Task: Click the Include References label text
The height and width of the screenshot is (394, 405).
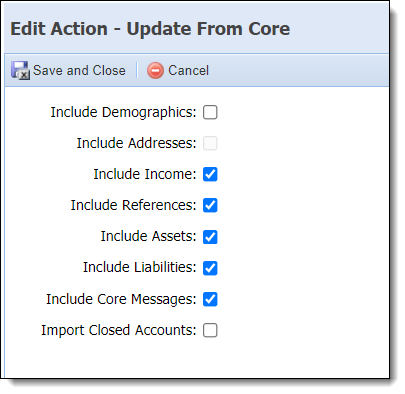Action: [133, 205]
